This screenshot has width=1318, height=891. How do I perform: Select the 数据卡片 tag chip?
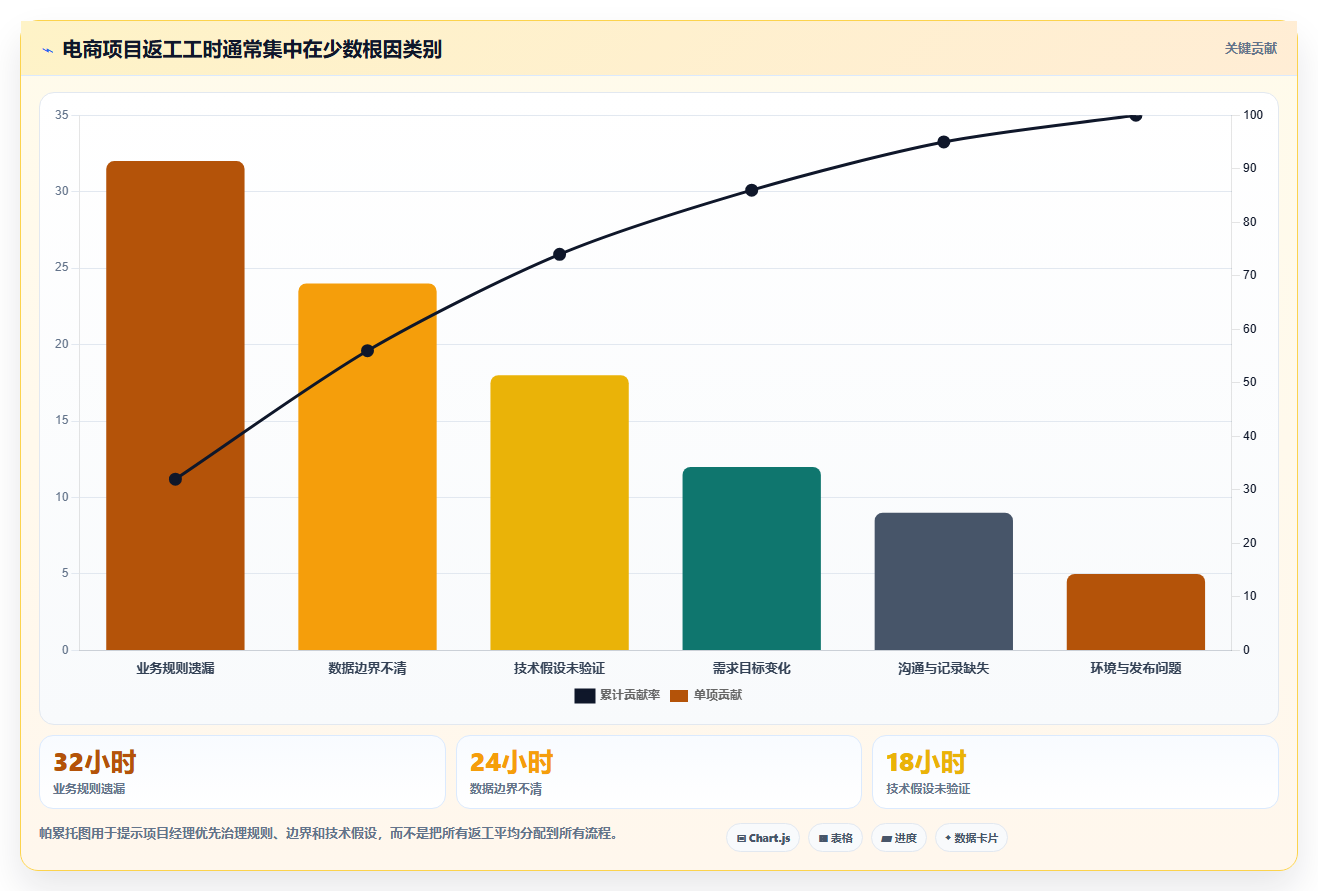tap(971, 838)
